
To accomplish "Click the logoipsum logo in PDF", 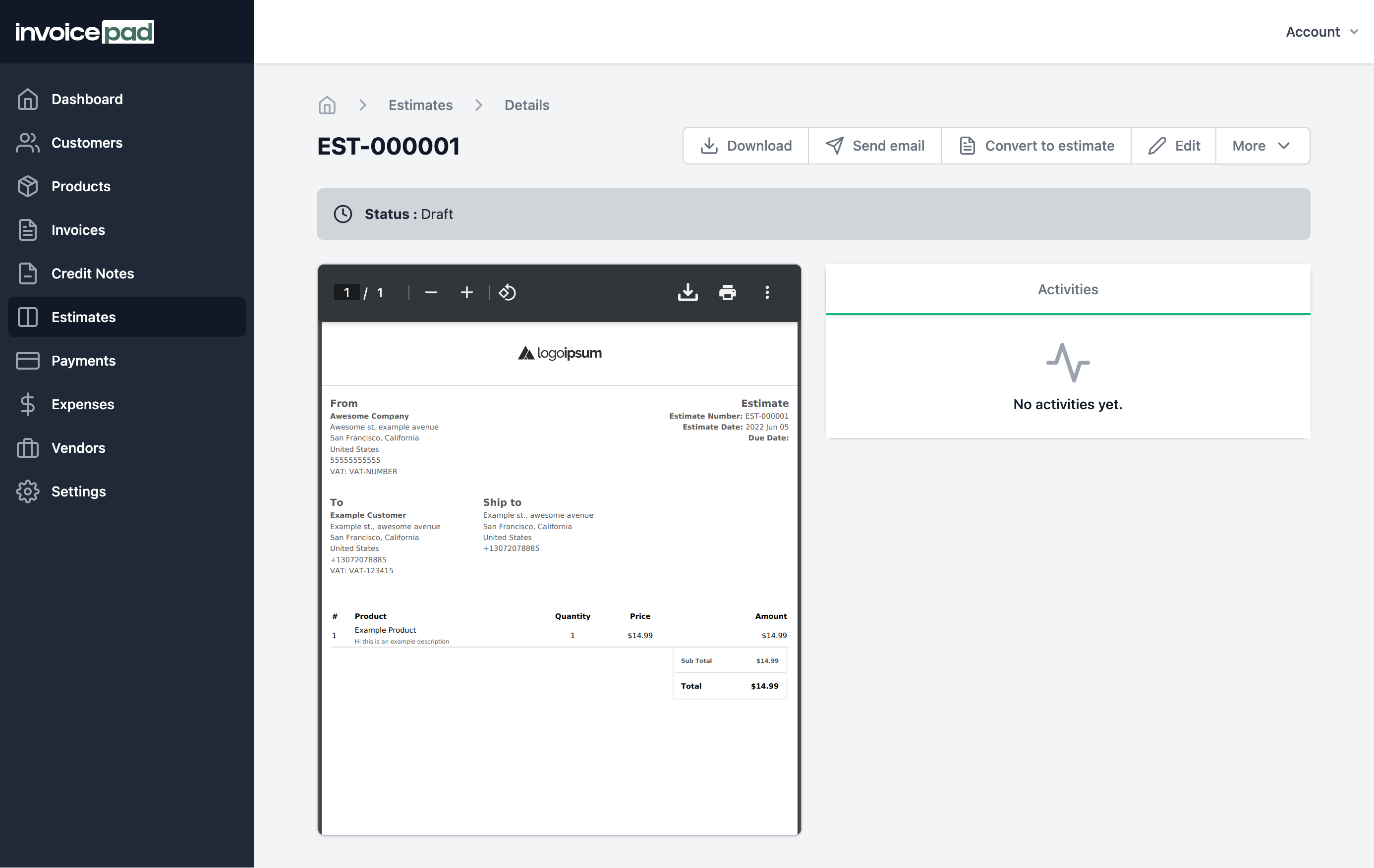I will pyautogui.click(x=560, y=353).
